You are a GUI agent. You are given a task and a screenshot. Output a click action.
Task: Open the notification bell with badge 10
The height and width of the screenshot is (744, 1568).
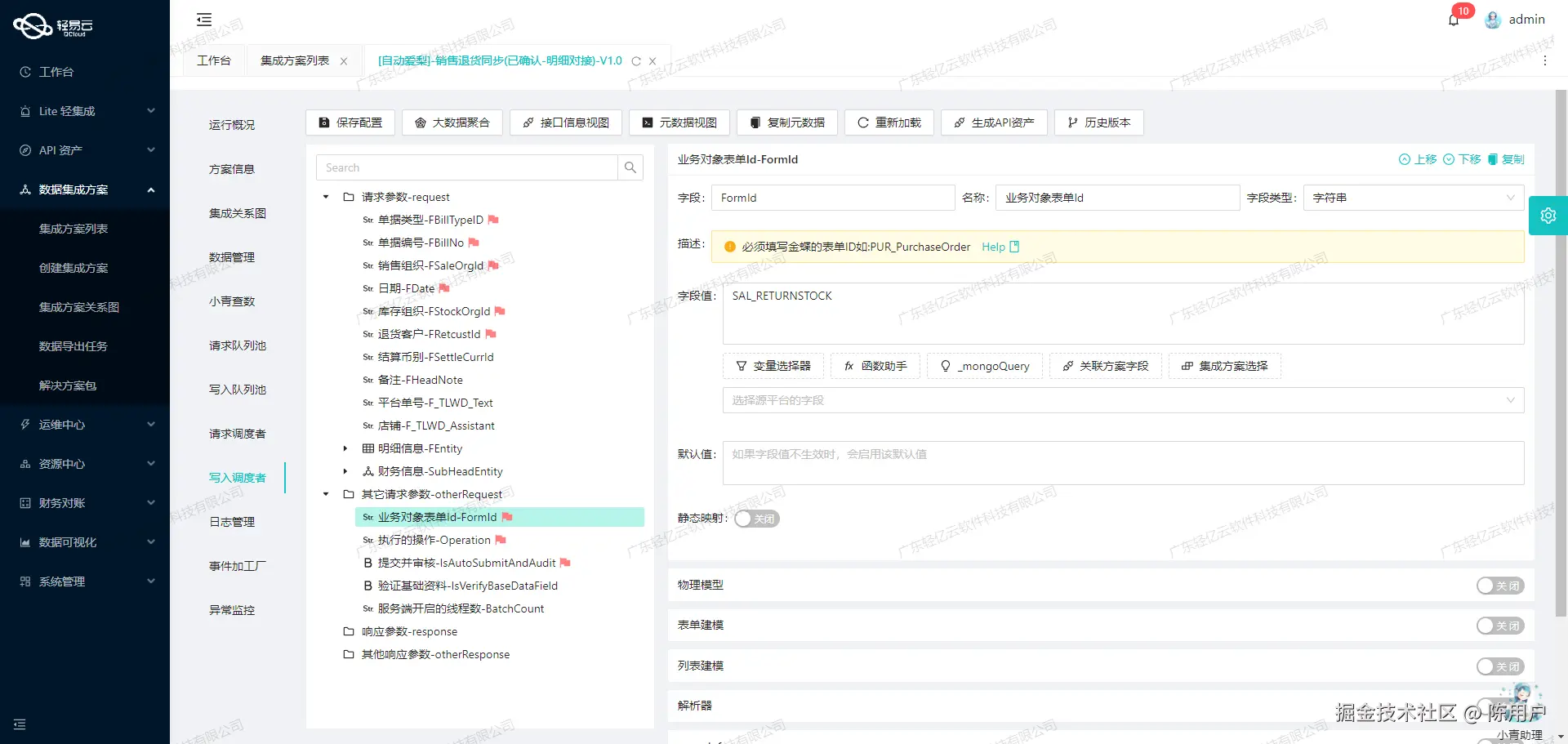coord(1454,19)
